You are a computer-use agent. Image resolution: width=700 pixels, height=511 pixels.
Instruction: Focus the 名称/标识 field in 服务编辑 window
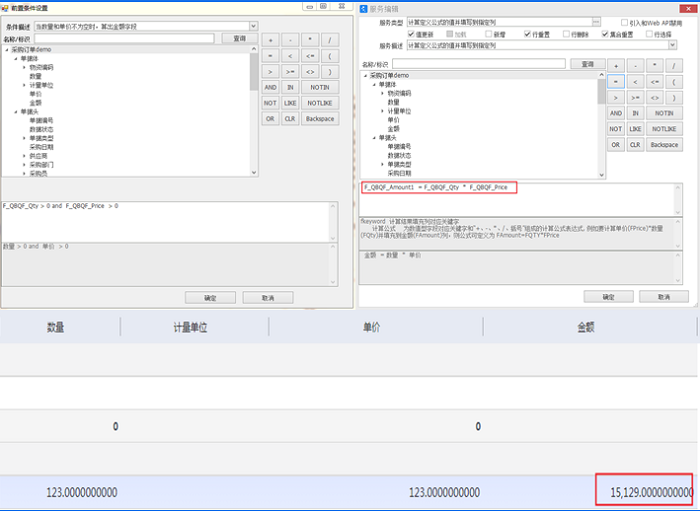479,64
